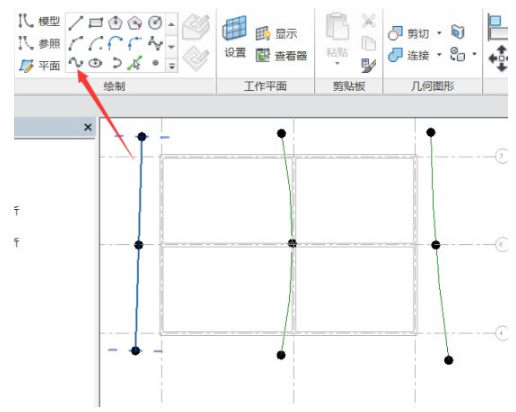Screen dimensions: 516x412
Task: Click the Copy to Clipboard icon
Action: [369, 43]
